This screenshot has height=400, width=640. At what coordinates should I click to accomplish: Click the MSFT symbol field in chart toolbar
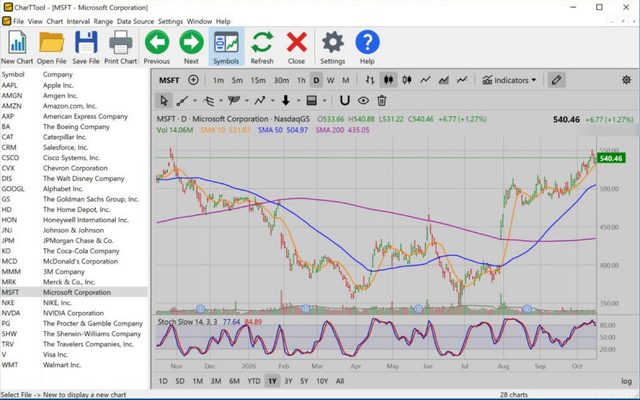tap(169, 80)
